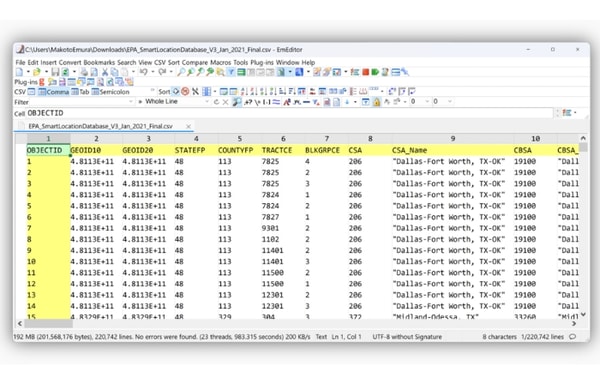Click the horizontal scrollbar right arrow

tap(574, 324)
